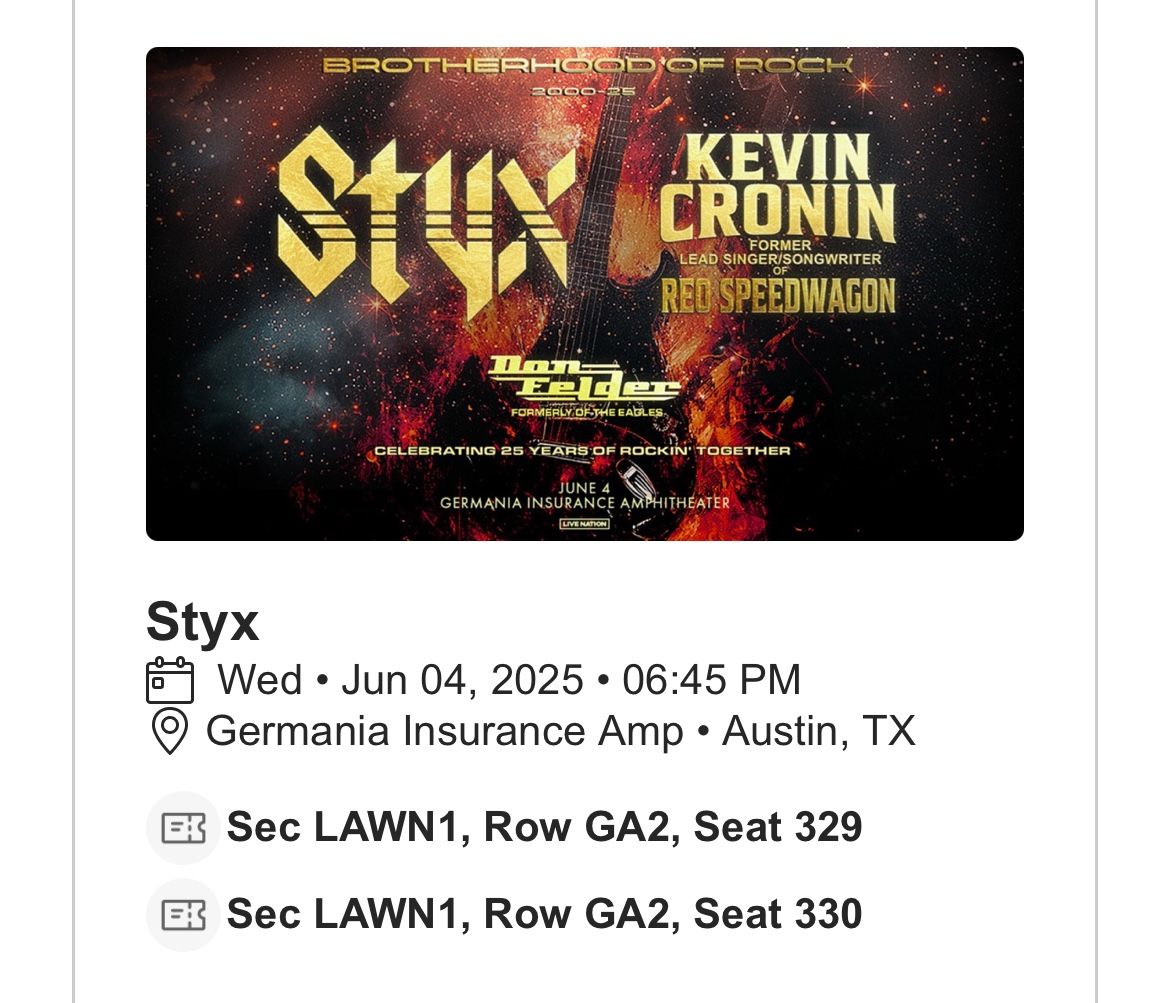Select the Sec LAWN1 Seat 329 ticket row
This screenshot has width=1170, height=1003.
544,828
